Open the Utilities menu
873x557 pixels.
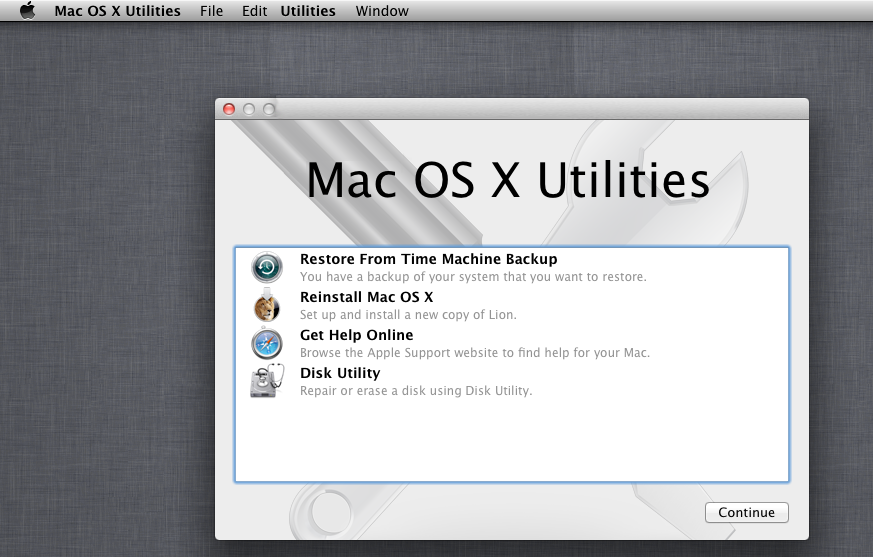click(308, 11)
